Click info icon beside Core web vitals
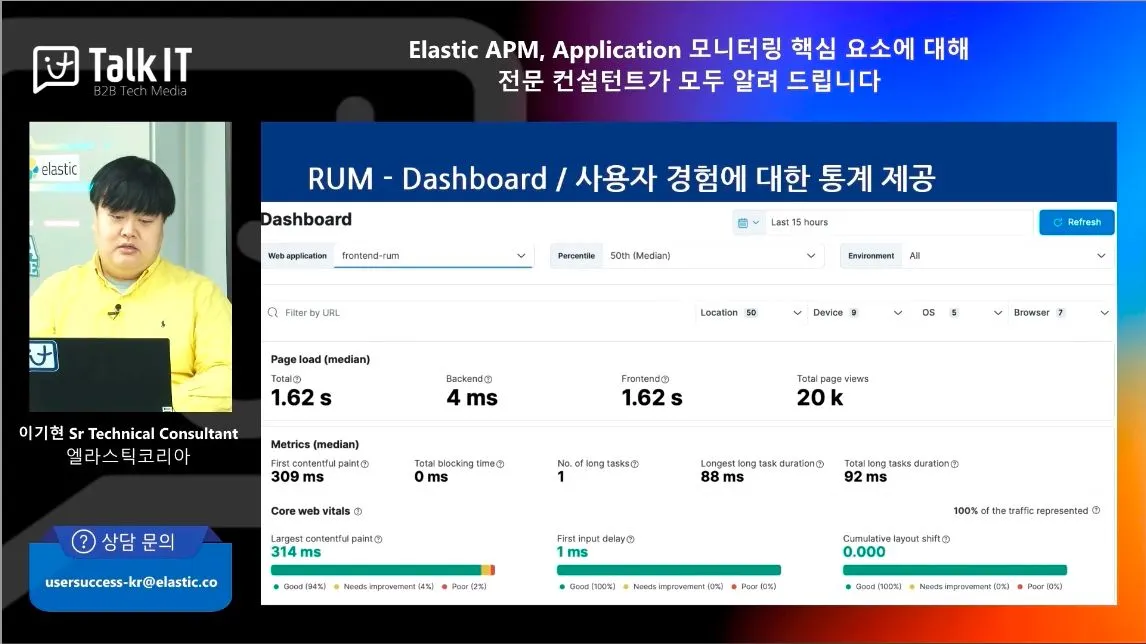Image resolution: width=1146 pixels, height=644 pixels. [357, 512]
